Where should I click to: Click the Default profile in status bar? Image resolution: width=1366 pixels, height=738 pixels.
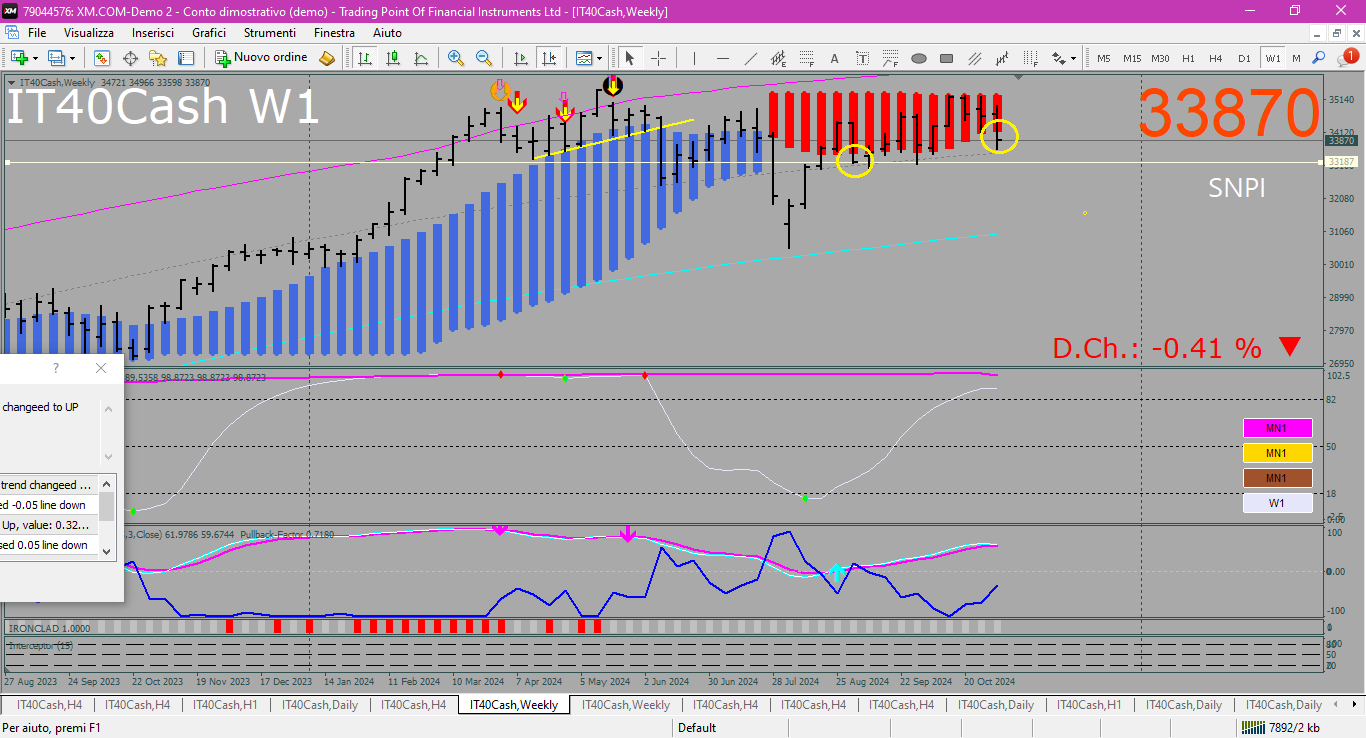697,728
